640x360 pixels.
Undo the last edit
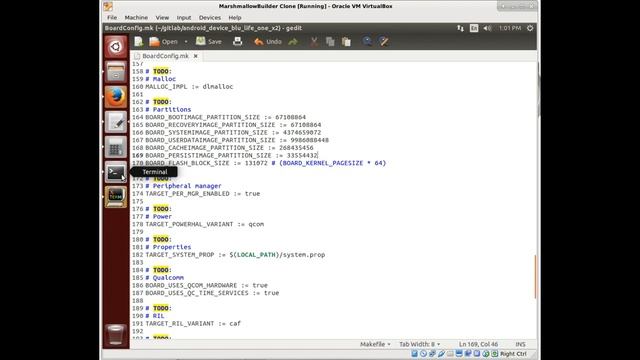pyautogui.click(x=268, y=42)
